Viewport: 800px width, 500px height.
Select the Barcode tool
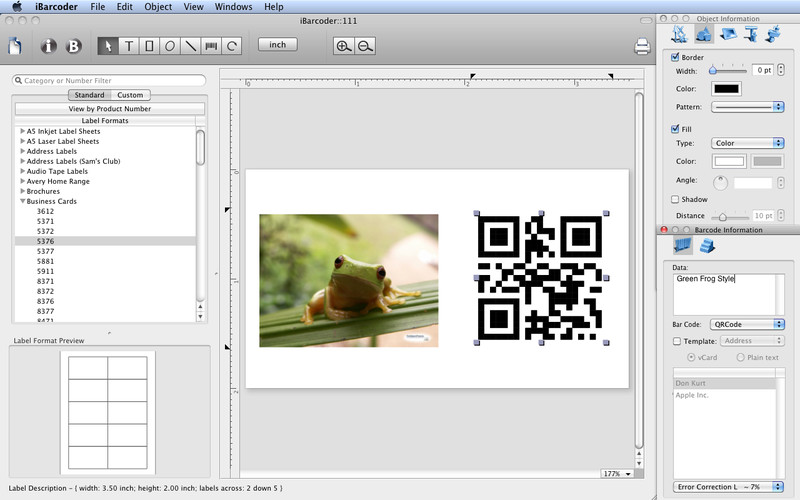211,46
